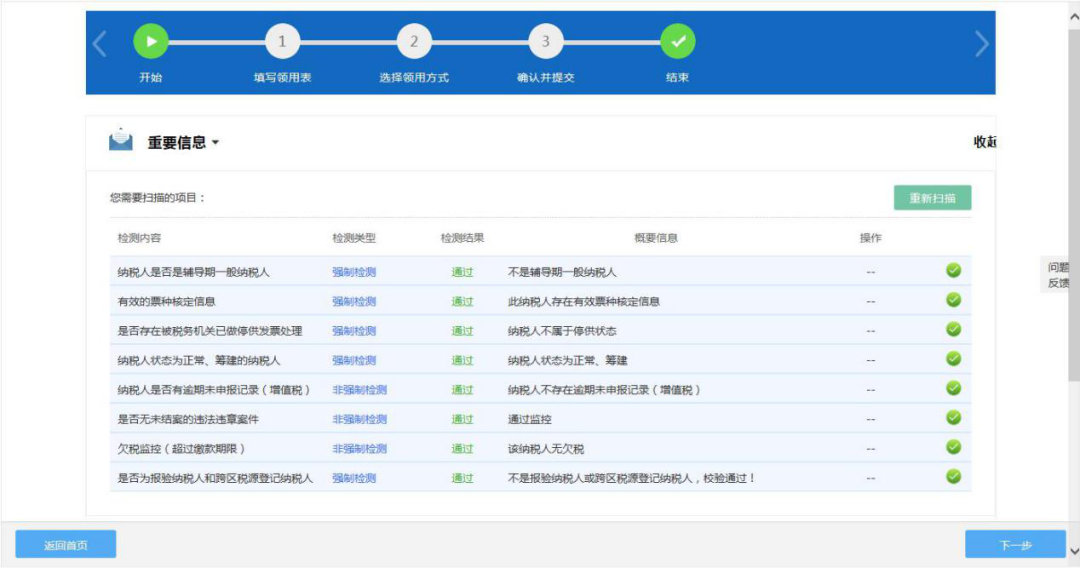Screen dimensions: 1080x568
Task: Click row label 欠税监控（超过缴款期限）
Action: 181,449
